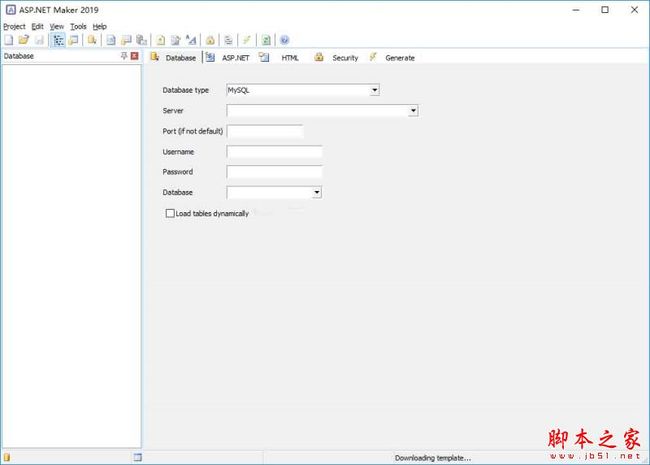Image resolution: width=650 pixels, height=465 pixels.
Task: Click the greyed-out Save floppy toolbar icon
Action: click(39, 40)
